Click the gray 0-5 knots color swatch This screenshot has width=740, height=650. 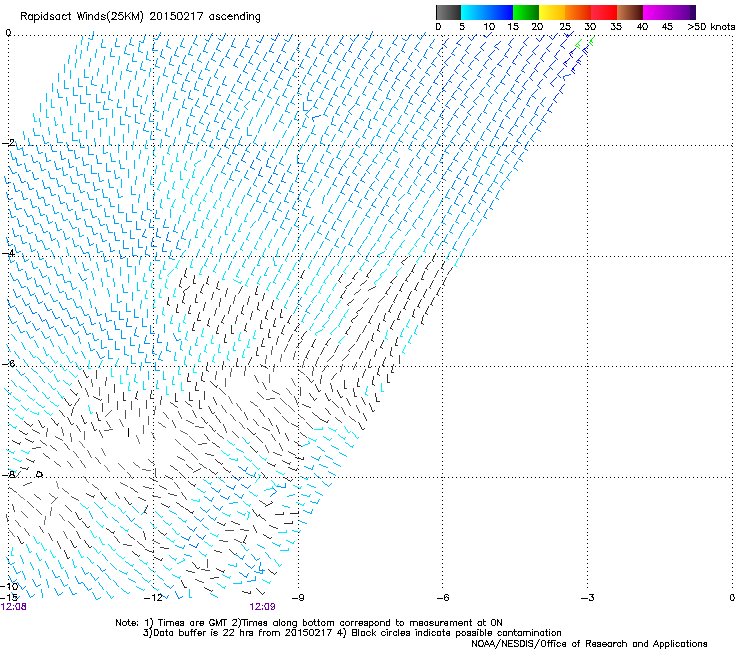click(x=448, y=12)
